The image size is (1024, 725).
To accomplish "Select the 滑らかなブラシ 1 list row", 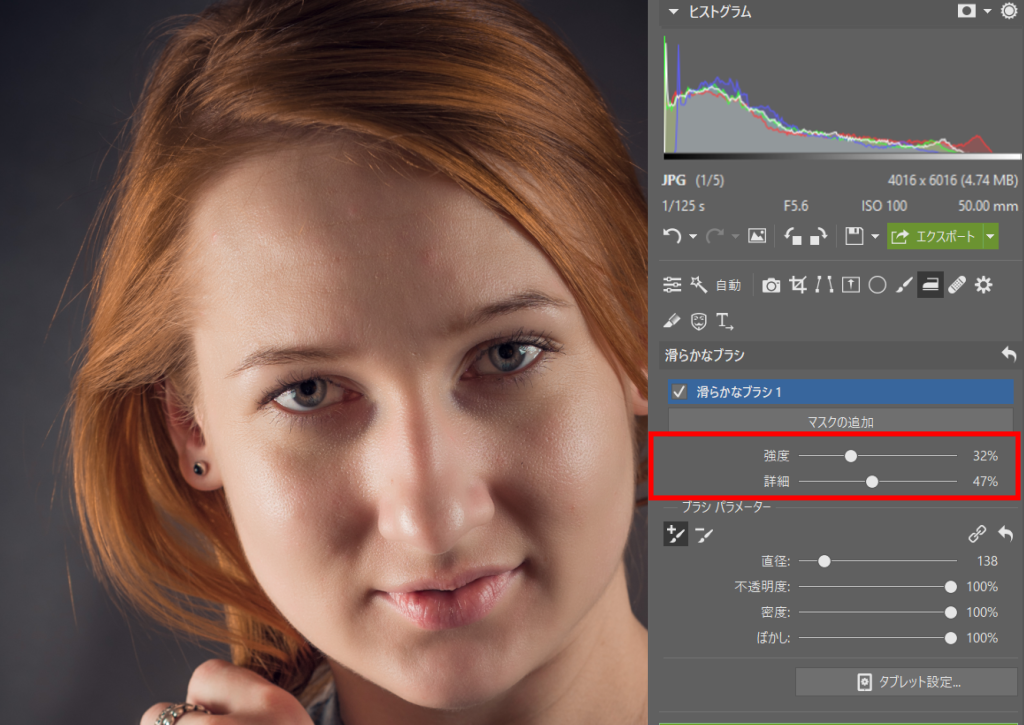I will coord(841,392).
